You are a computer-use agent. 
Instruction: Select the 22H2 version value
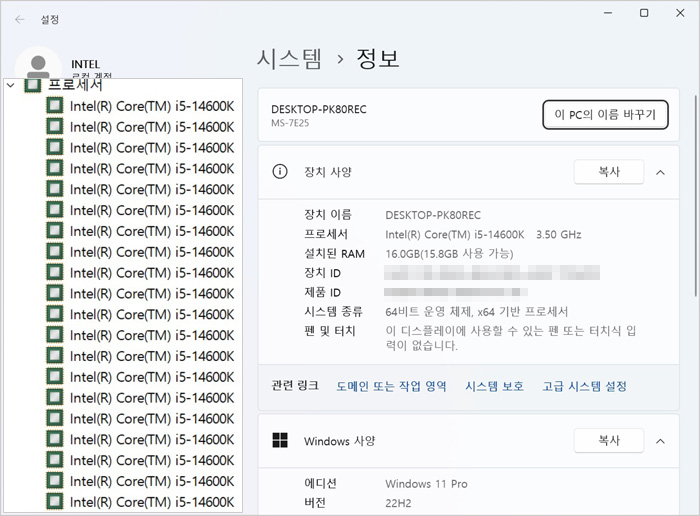click(x=398, y=504)
